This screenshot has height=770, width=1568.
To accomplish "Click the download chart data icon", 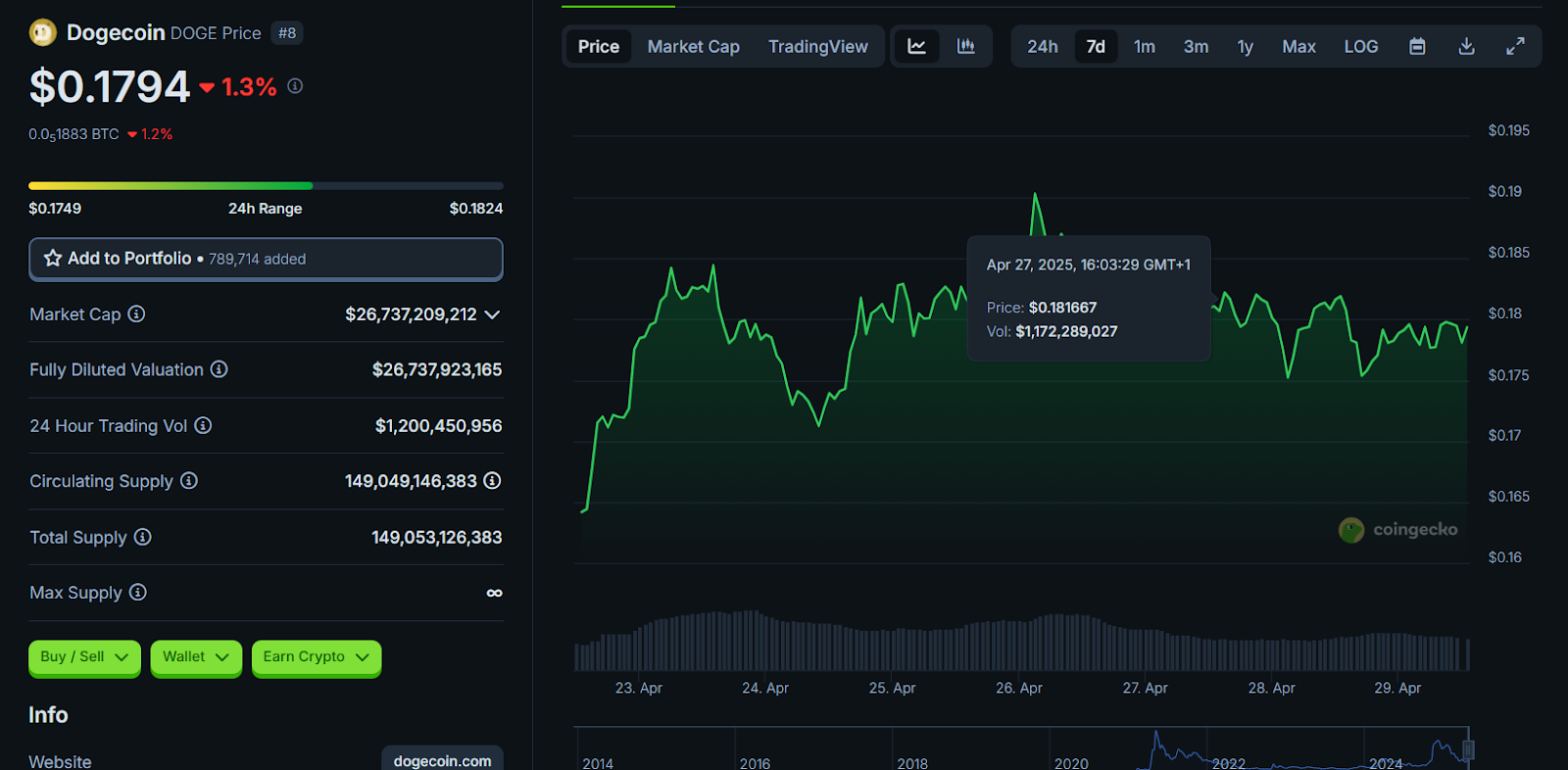I will [x=1466, y=46].
